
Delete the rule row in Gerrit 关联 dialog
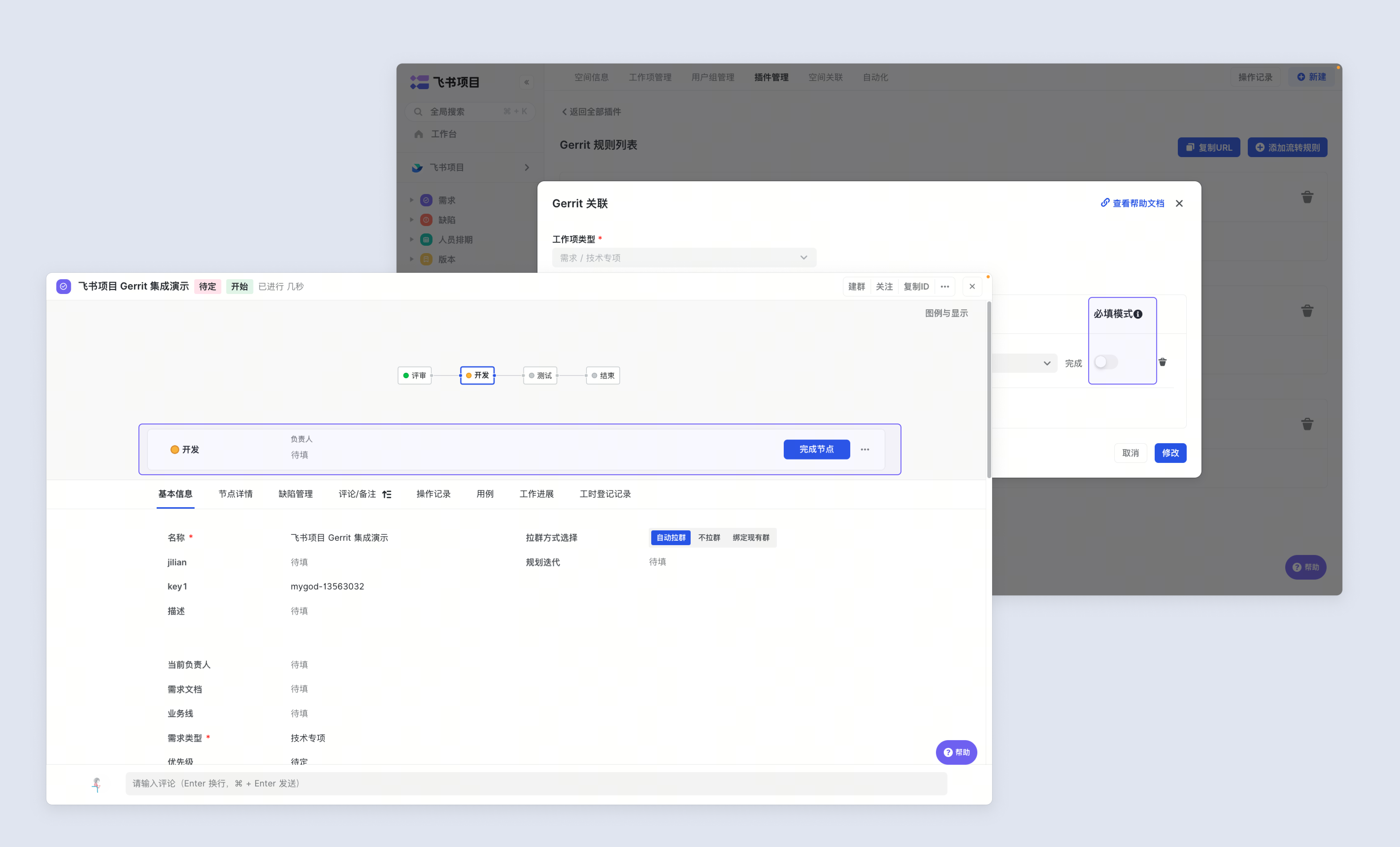[1163, 362]
